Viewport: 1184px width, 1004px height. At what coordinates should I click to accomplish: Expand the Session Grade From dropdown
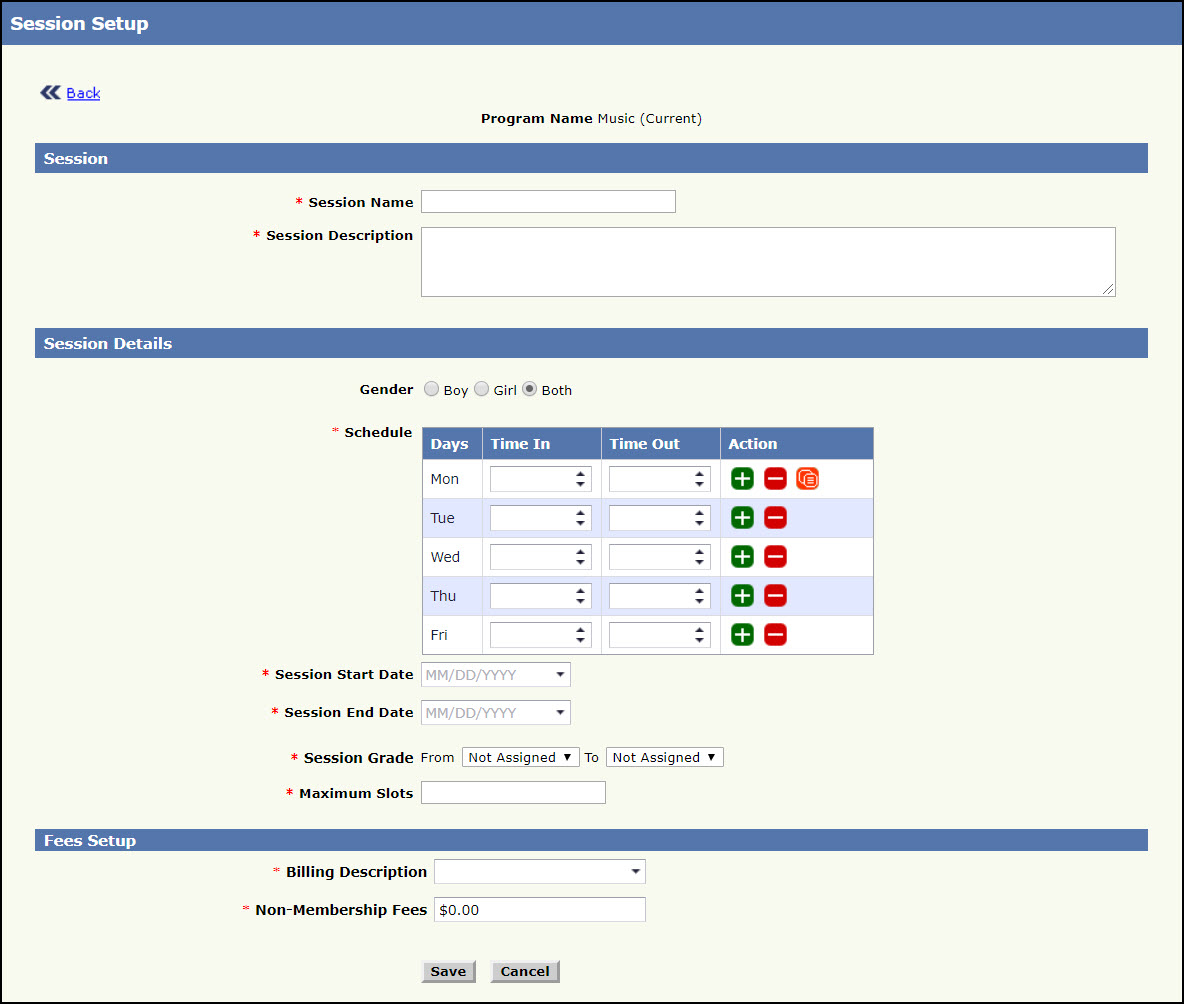coord(520,757)
